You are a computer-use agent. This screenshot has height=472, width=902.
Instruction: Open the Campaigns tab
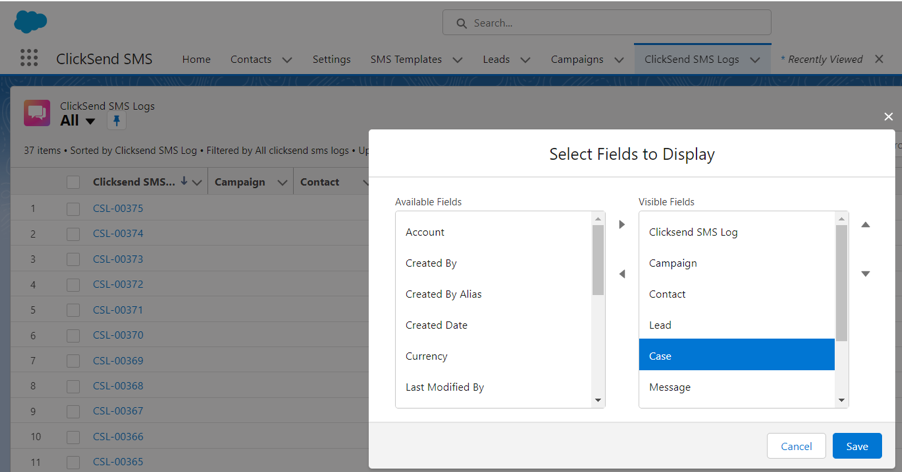pos(577,59)
